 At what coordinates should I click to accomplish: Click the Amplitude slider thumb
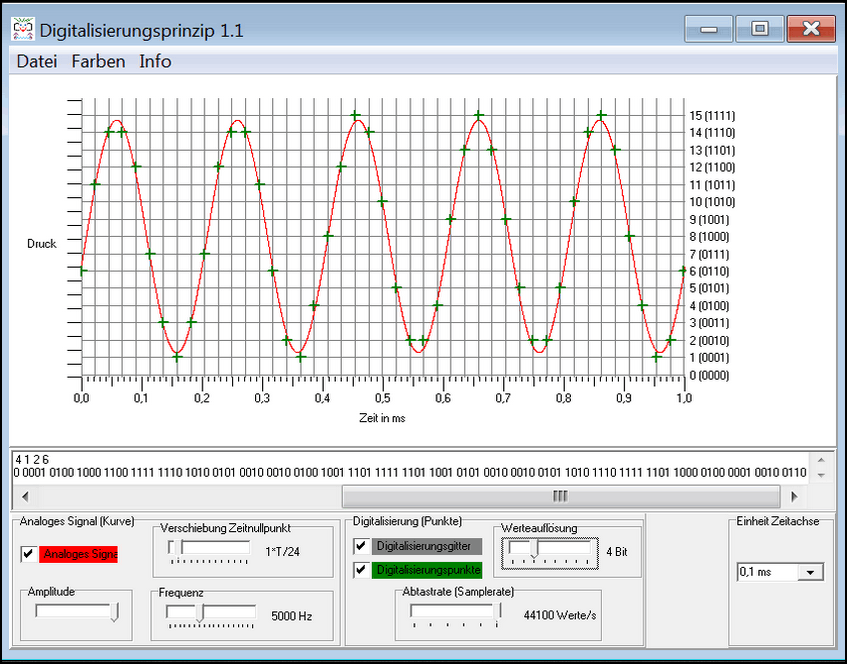(x=115, y=612)
